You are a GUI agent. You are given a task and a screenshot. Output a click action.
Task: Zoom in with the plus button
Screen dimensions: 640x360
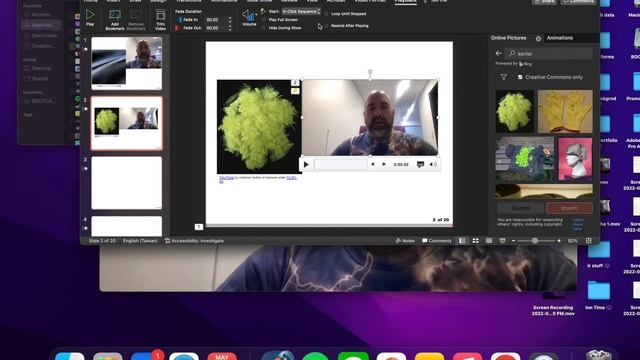click(x=559, y=241)
